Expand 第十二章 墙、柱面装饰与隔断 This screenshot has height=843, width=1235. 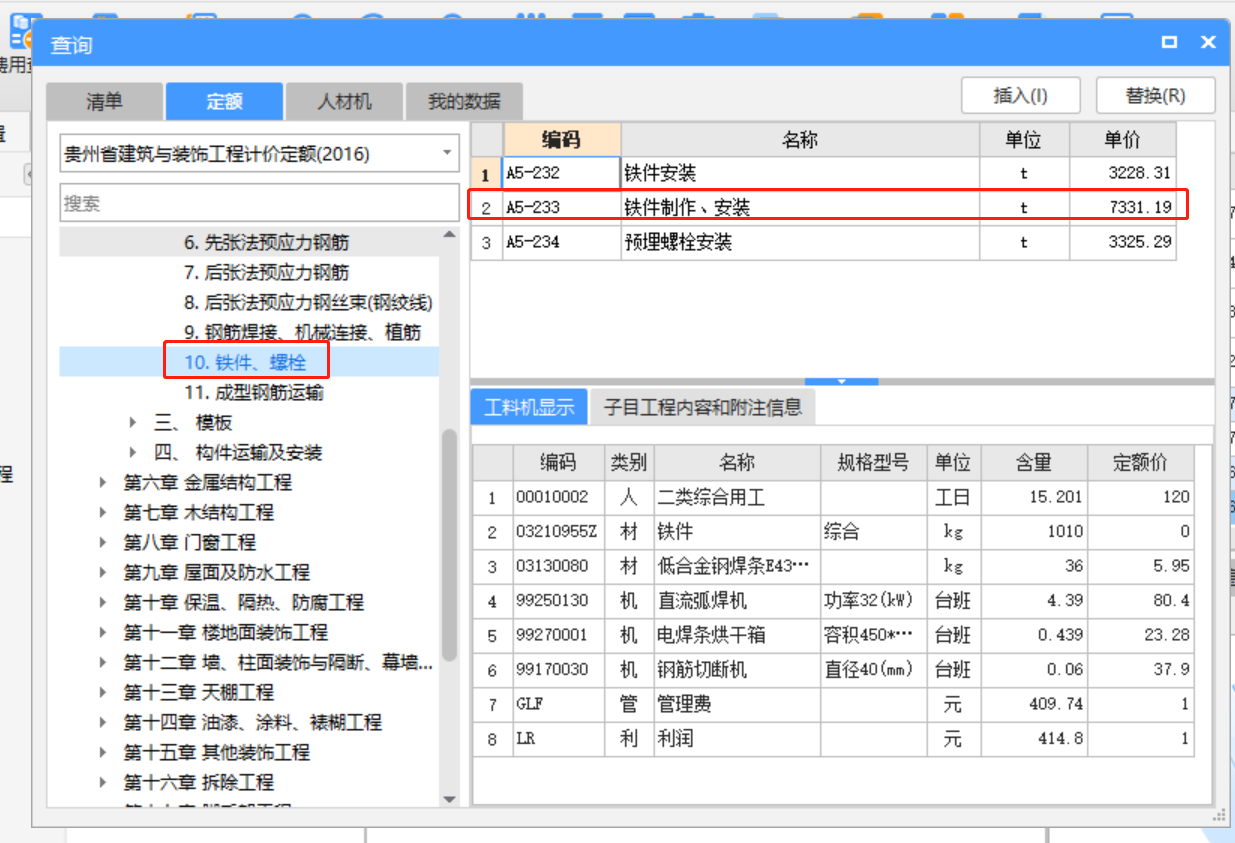point(104,663)
